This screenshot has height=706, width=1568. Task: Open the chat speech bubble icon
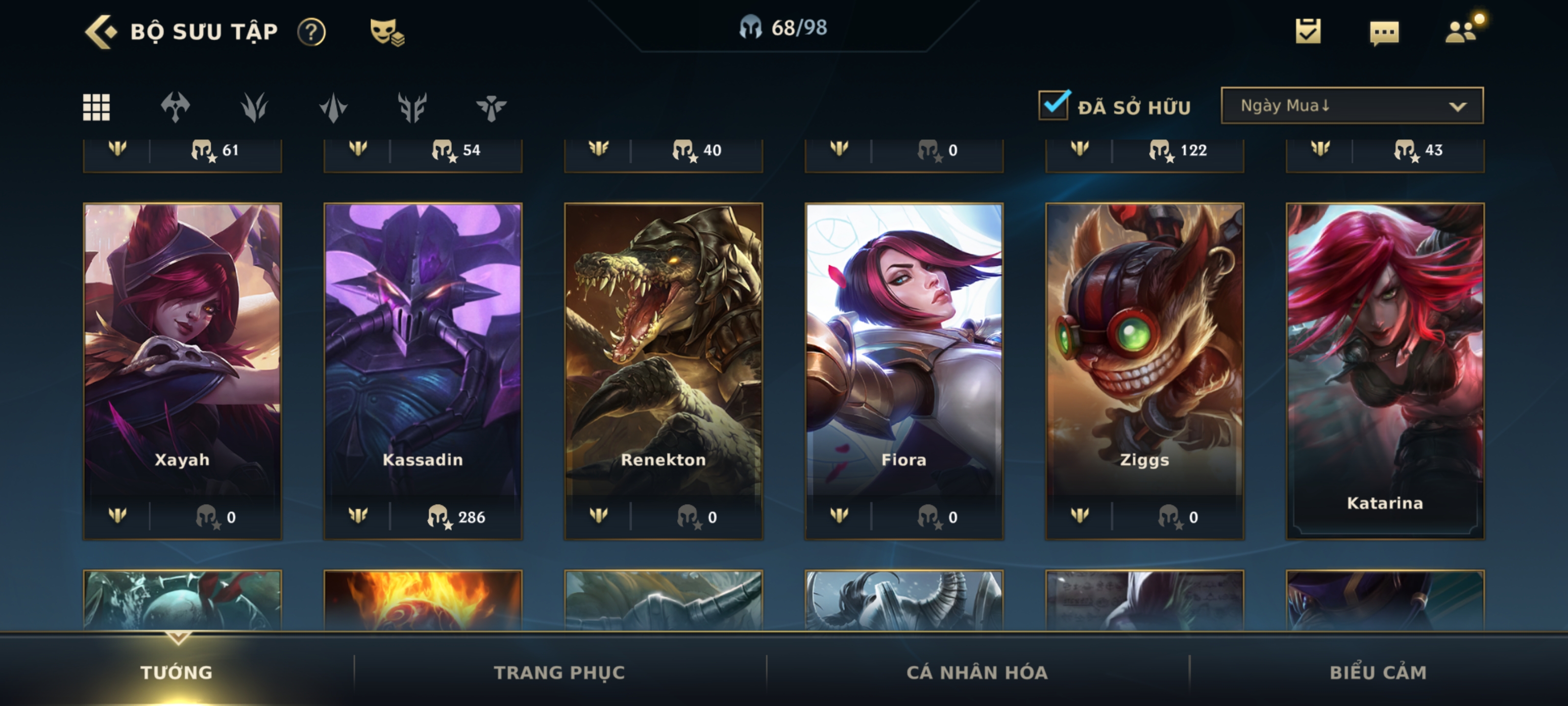(x=1384, y=33)
